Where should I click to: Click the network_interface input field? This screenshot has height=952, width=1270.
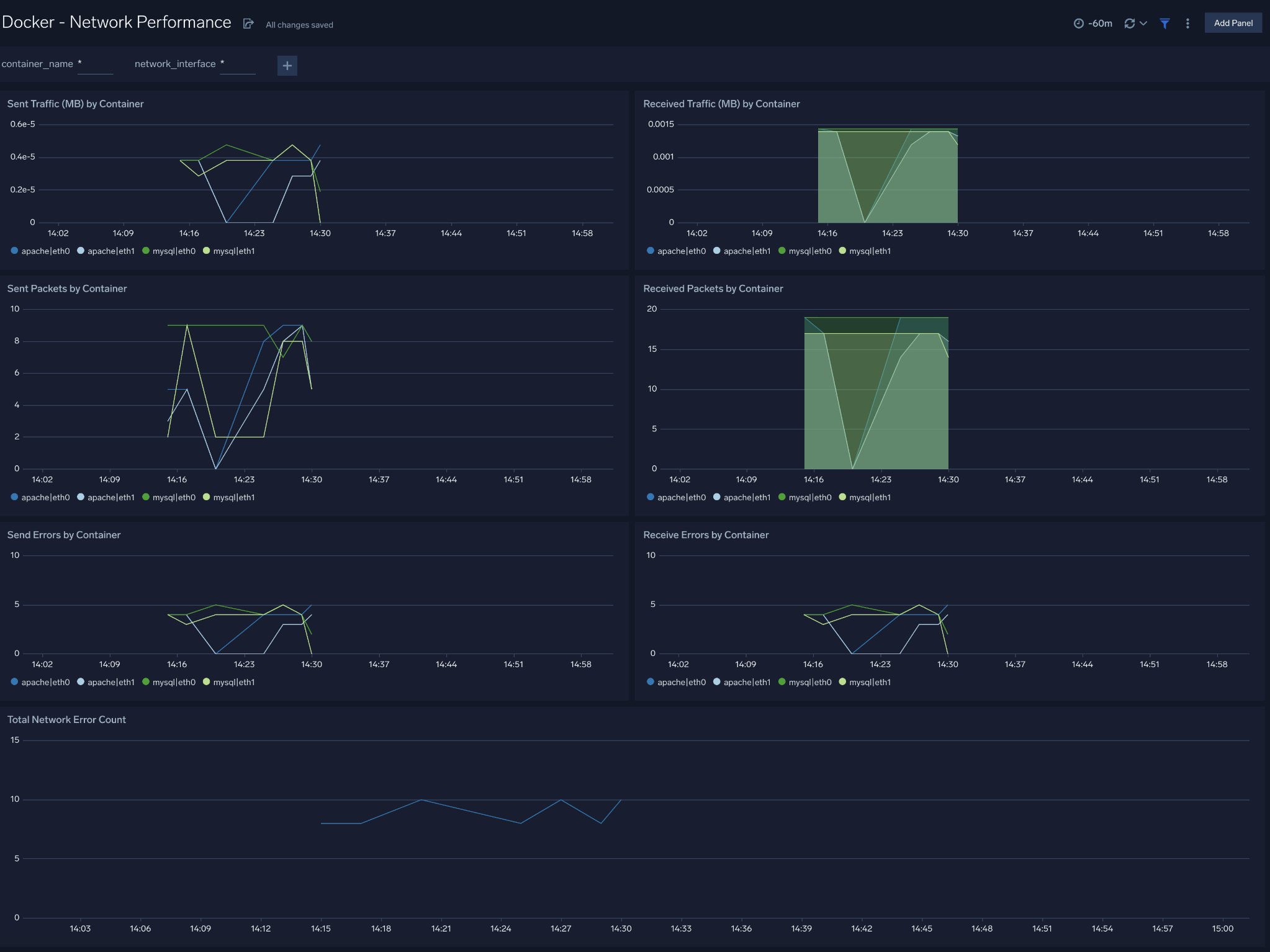tap(238, 64)
